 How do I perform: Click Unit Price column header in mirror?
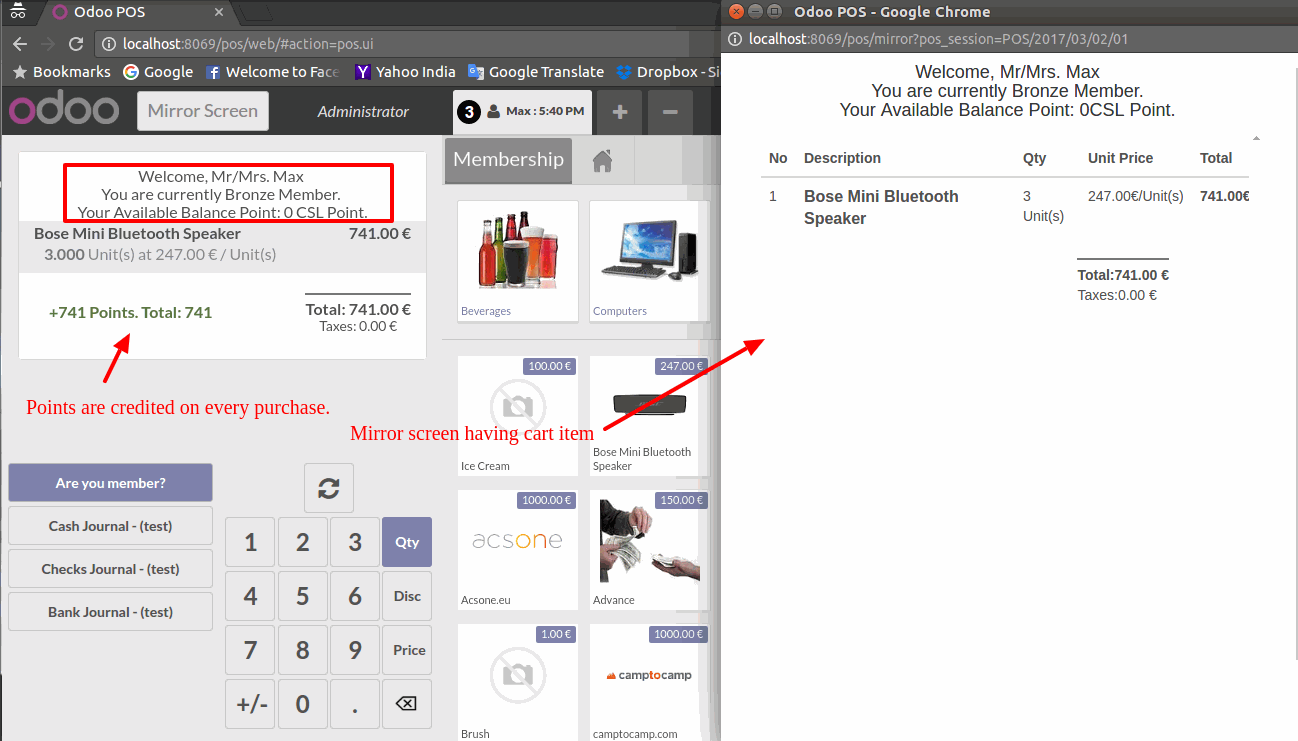point(1120,158)
